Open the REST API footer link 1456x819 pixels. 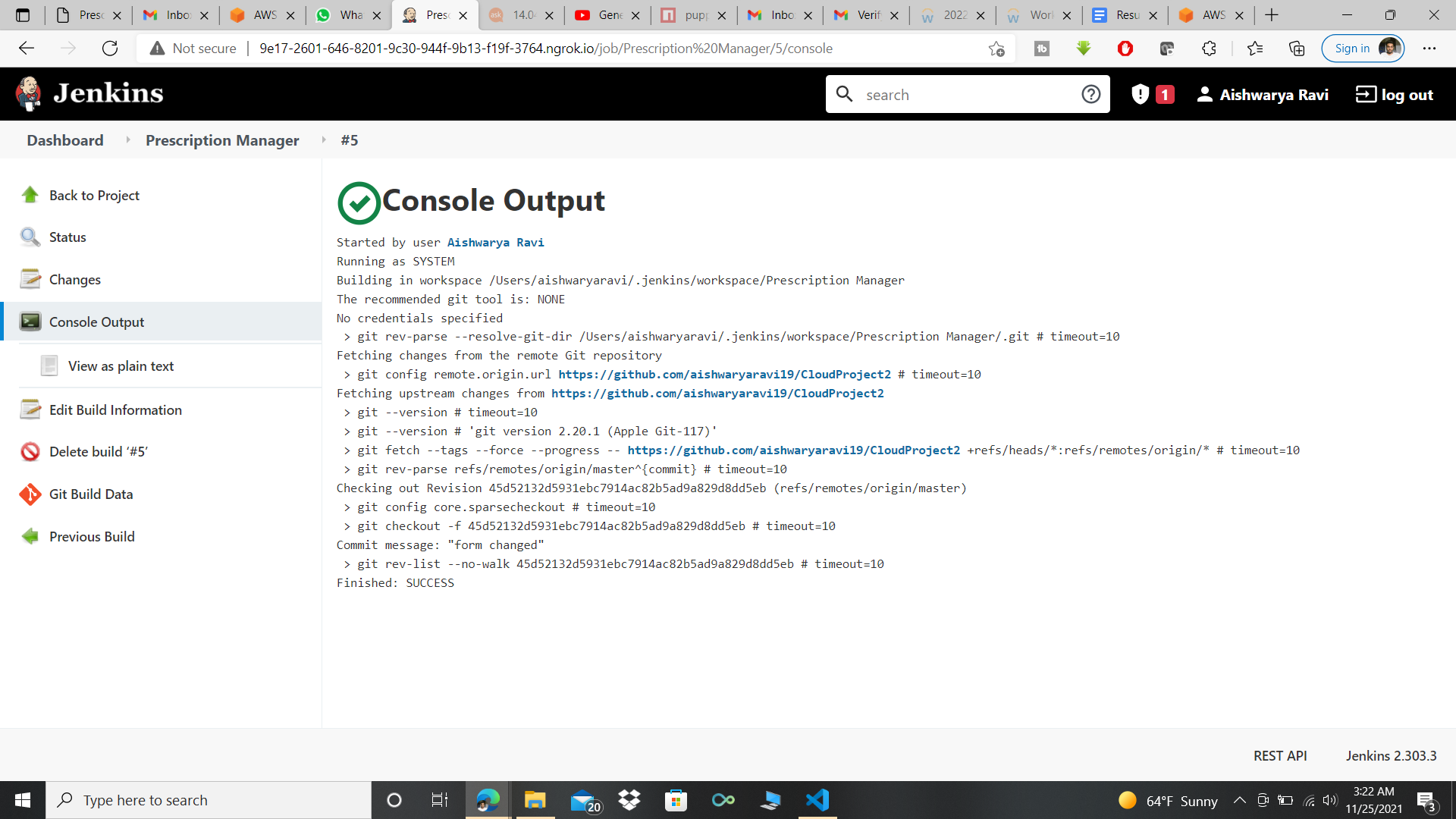tap(1279, 756)
